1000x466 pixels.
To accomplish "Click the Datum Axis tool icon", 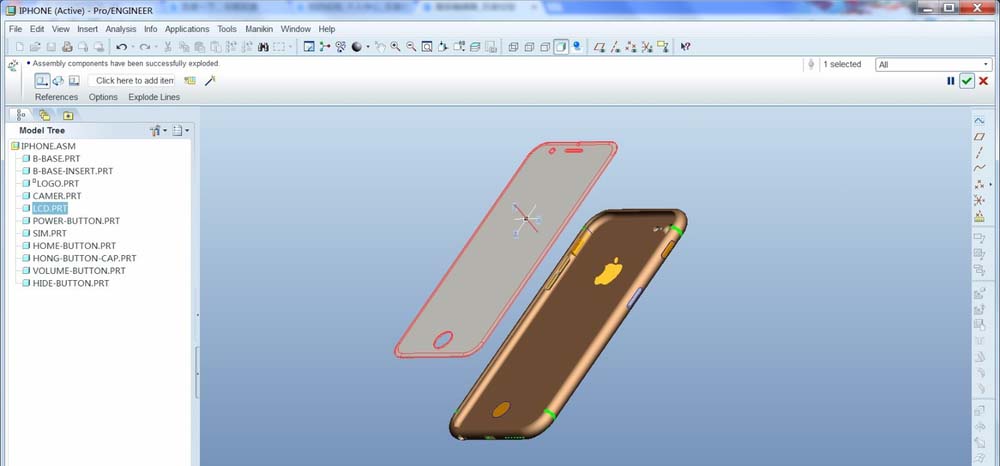I will point(979,152).
